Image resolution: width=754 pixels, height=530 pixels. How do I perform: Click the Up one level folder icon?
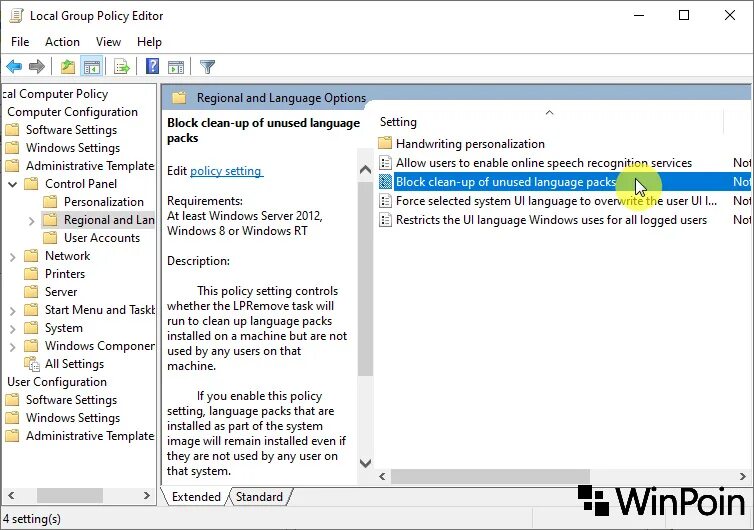coord(68,66)
